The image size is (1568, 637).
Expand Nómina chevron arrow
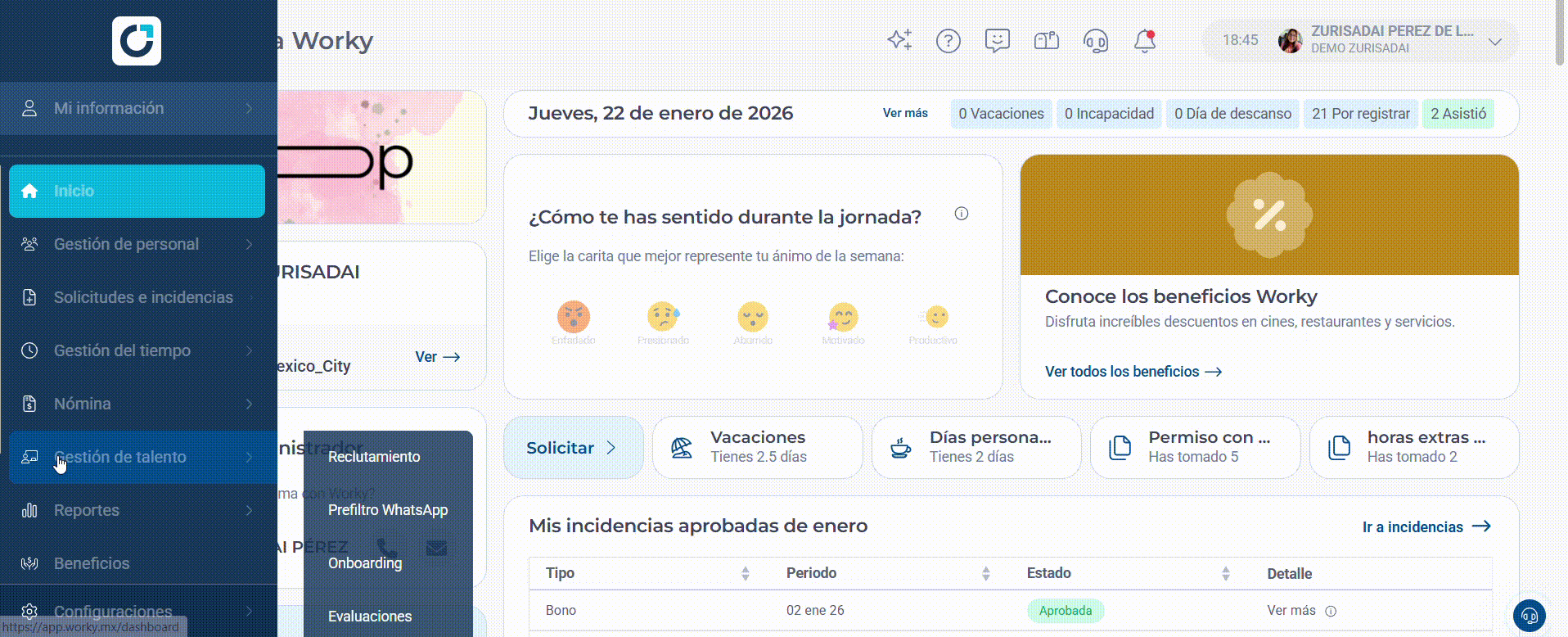click(249, 404)
